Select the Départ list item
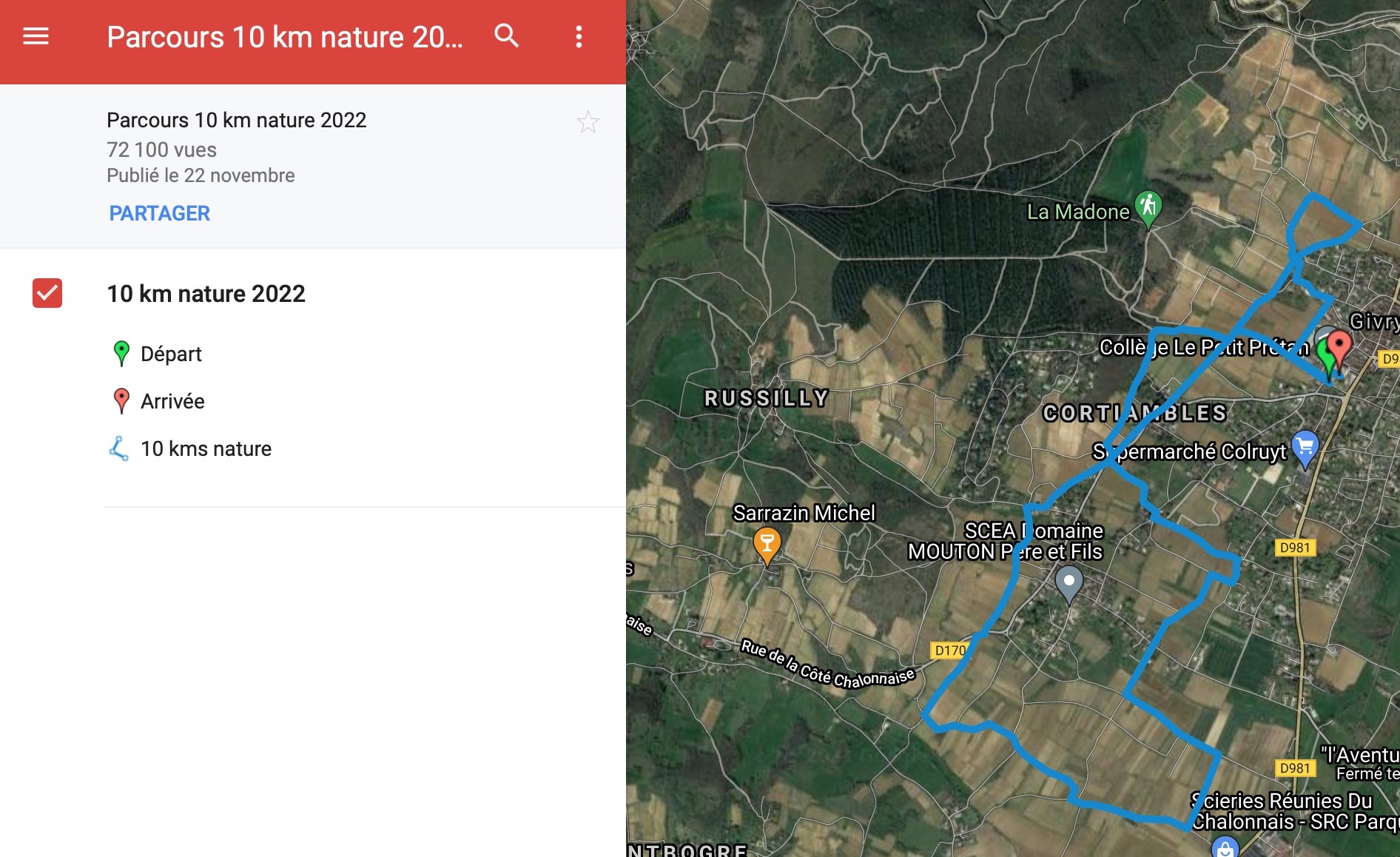1400x857 pixels. (171, 354)
